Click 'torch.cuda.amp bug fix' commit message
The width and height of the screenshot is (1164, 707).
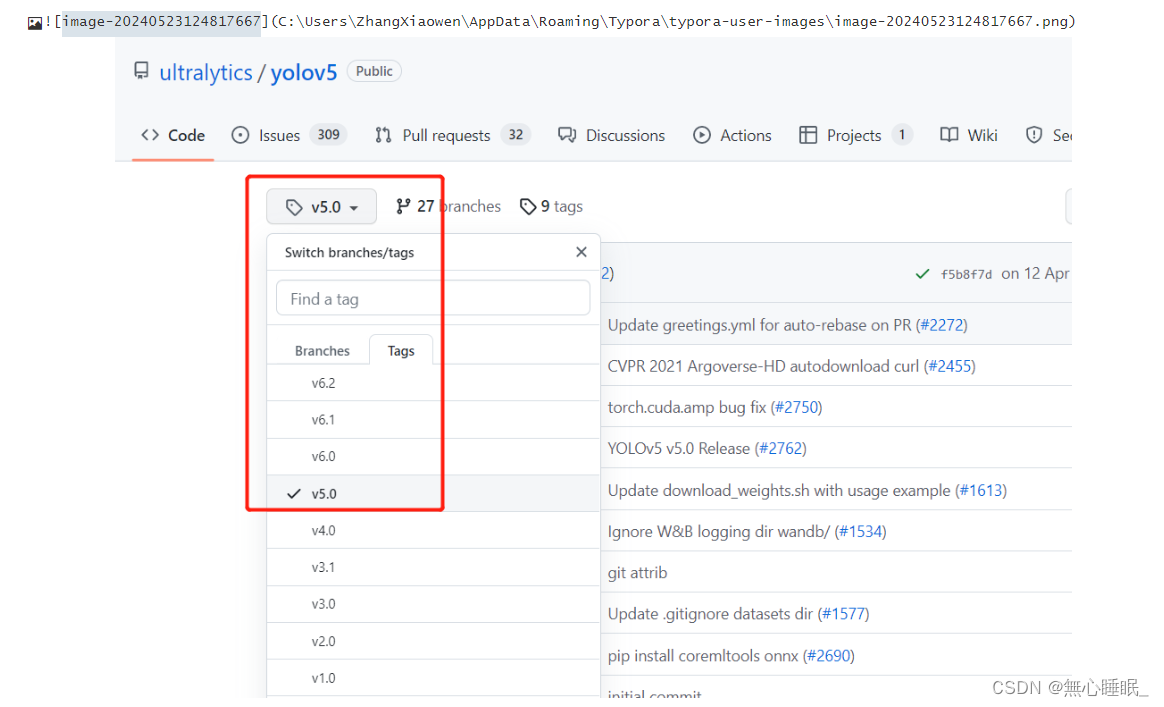[x=687, y=407]
